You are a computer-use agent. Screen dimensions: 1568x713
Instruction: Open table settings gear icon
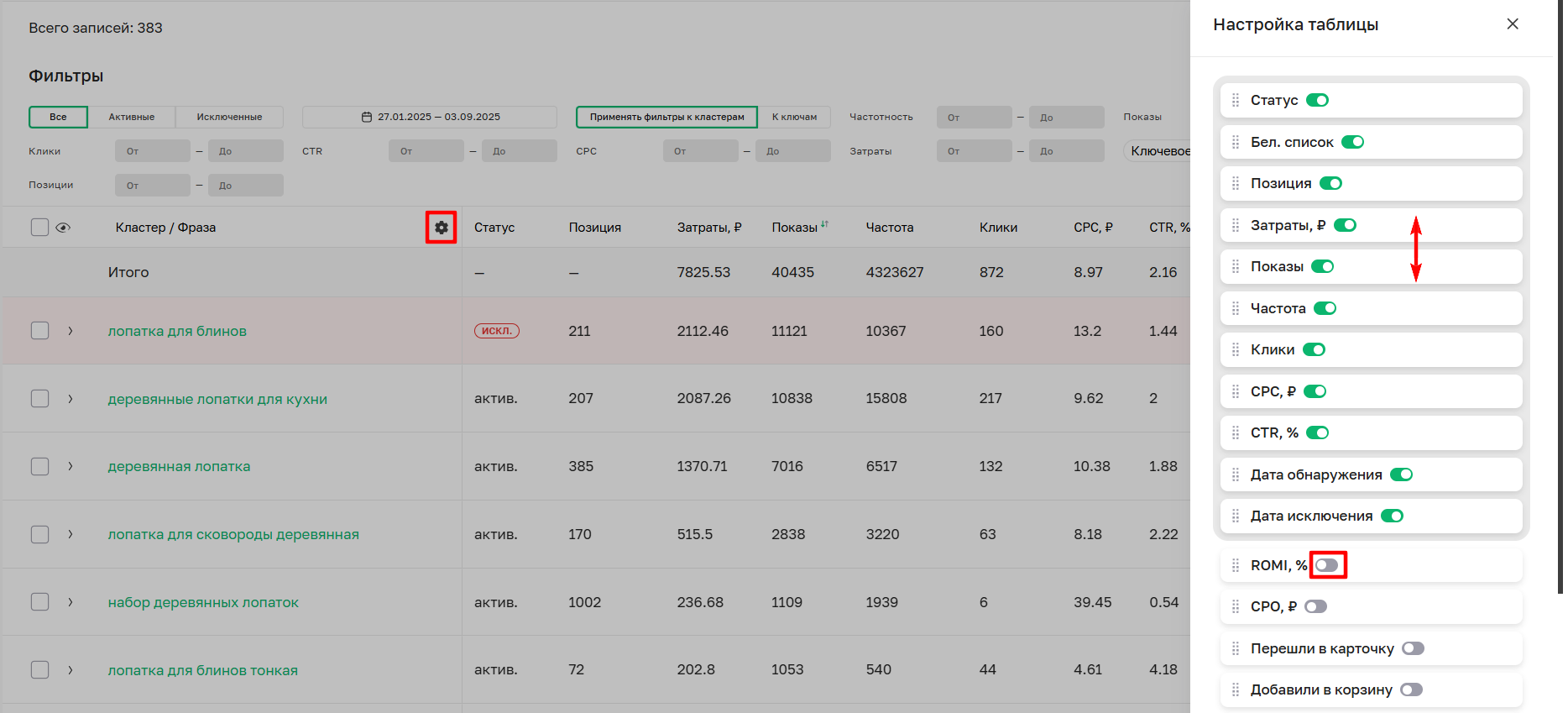tap(441, 228)
